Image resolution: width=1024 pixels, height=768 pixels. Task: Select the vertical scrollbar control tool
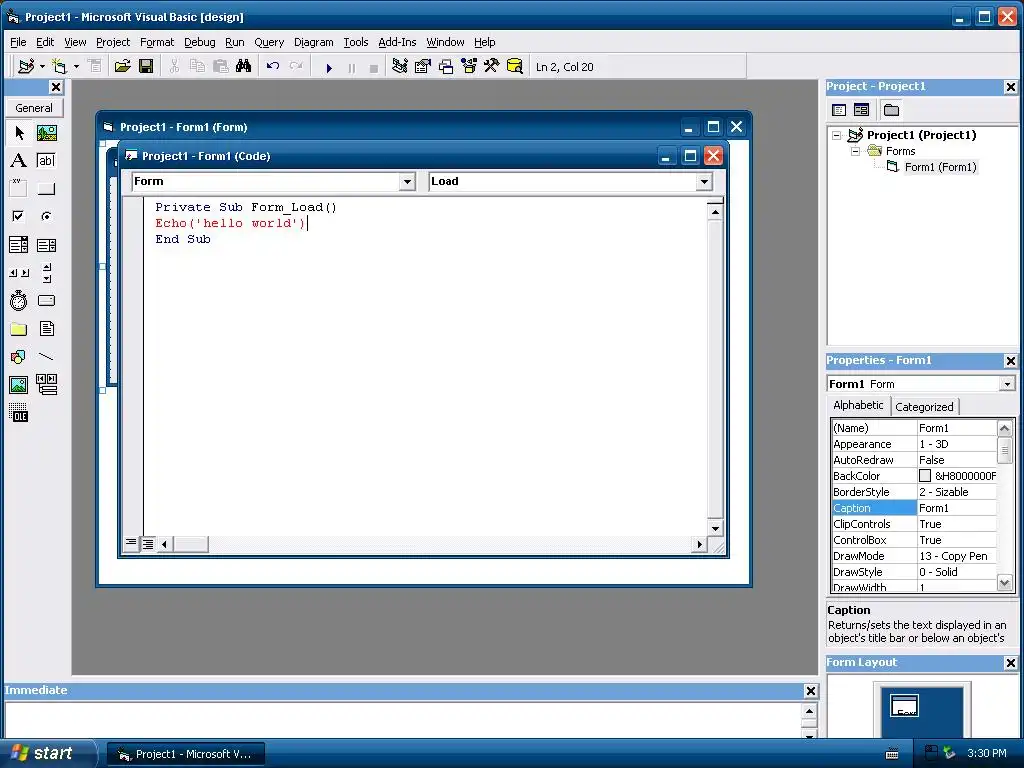[x=46, y=273]
